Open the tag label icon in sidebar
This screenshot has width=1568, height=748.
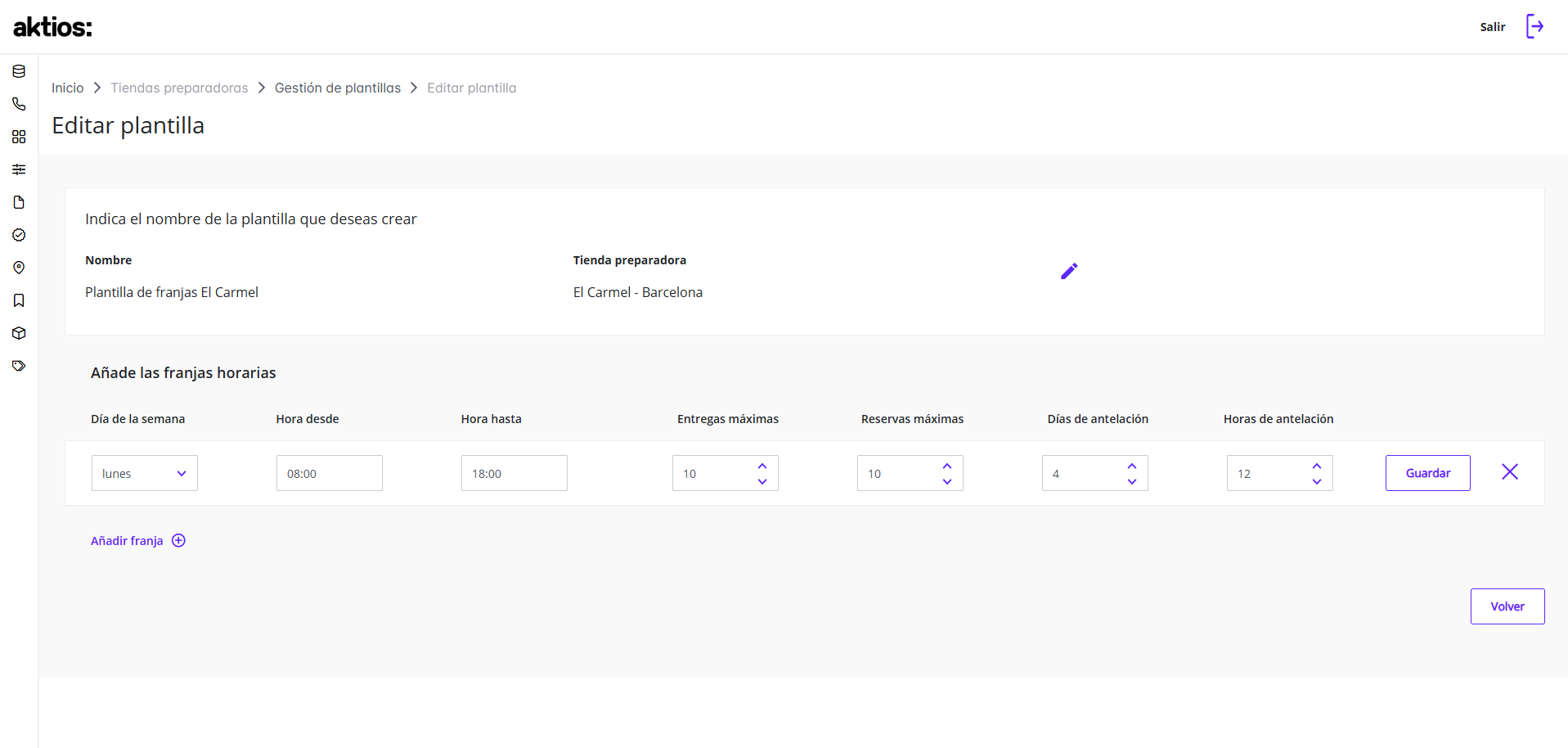tap(19, 366)
